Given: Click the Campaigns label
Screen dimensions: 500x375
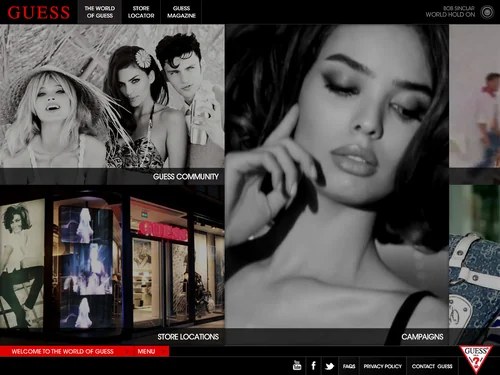Looking at the screenshot, I should click(422, 337).
